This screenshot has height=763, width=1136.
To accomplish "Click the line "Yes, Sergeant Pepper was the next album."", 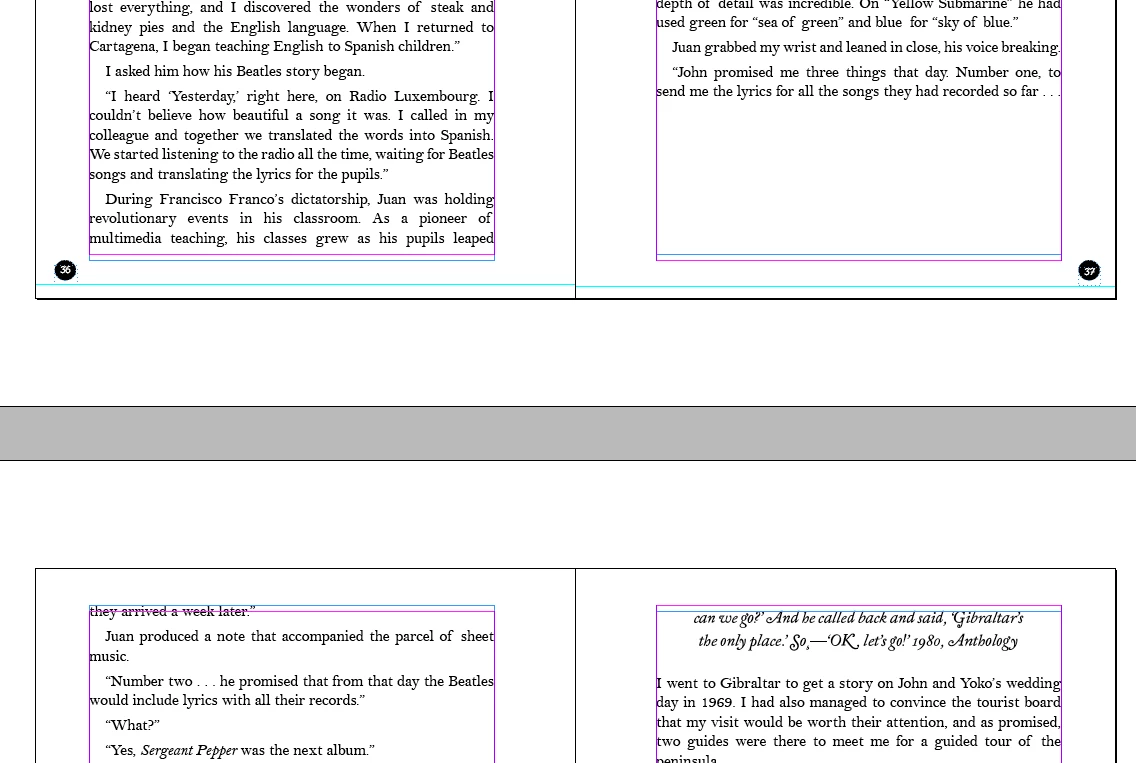I will point(240,750).
